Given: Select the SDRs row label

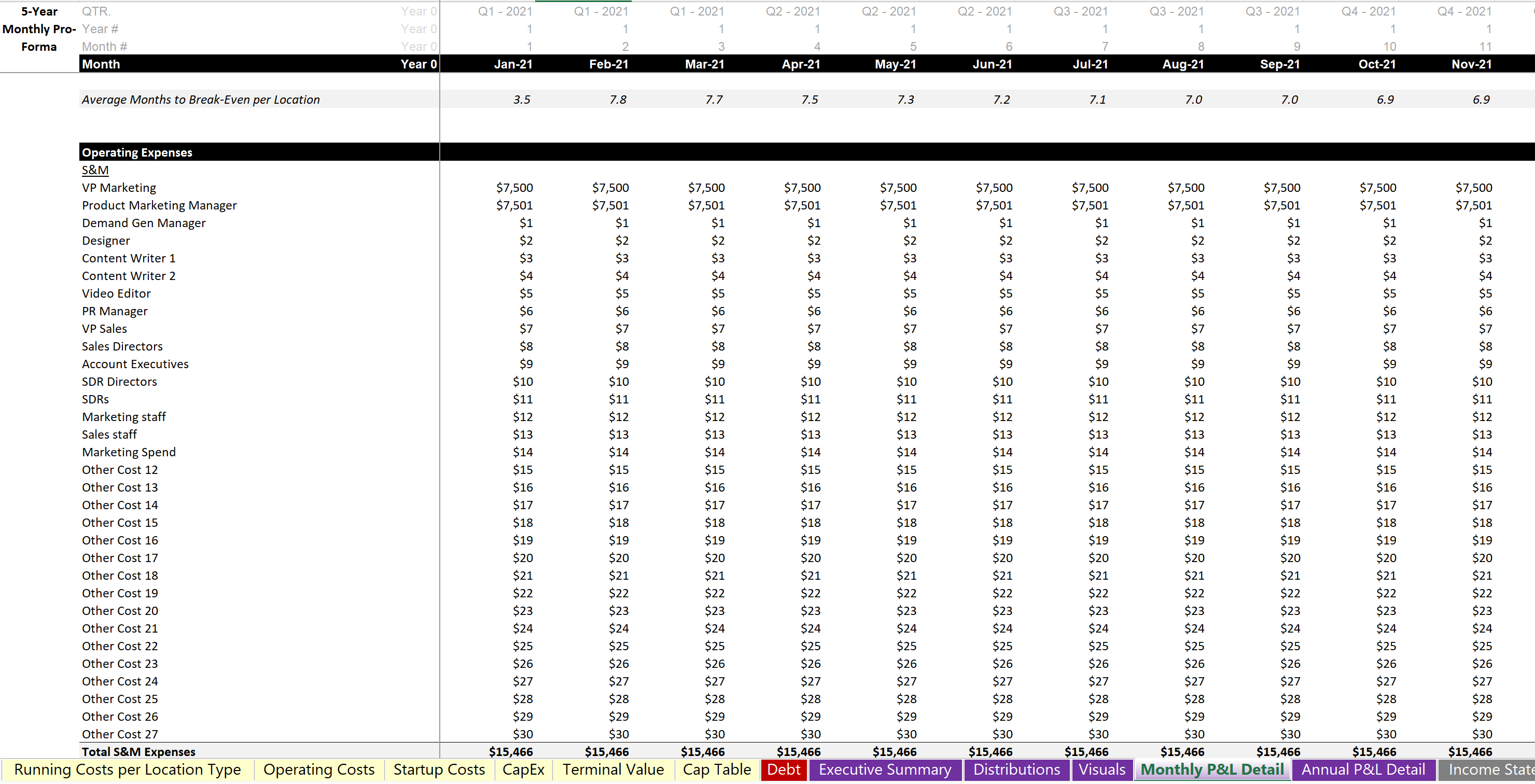Looking at the screenshot, I should (95, 399).
